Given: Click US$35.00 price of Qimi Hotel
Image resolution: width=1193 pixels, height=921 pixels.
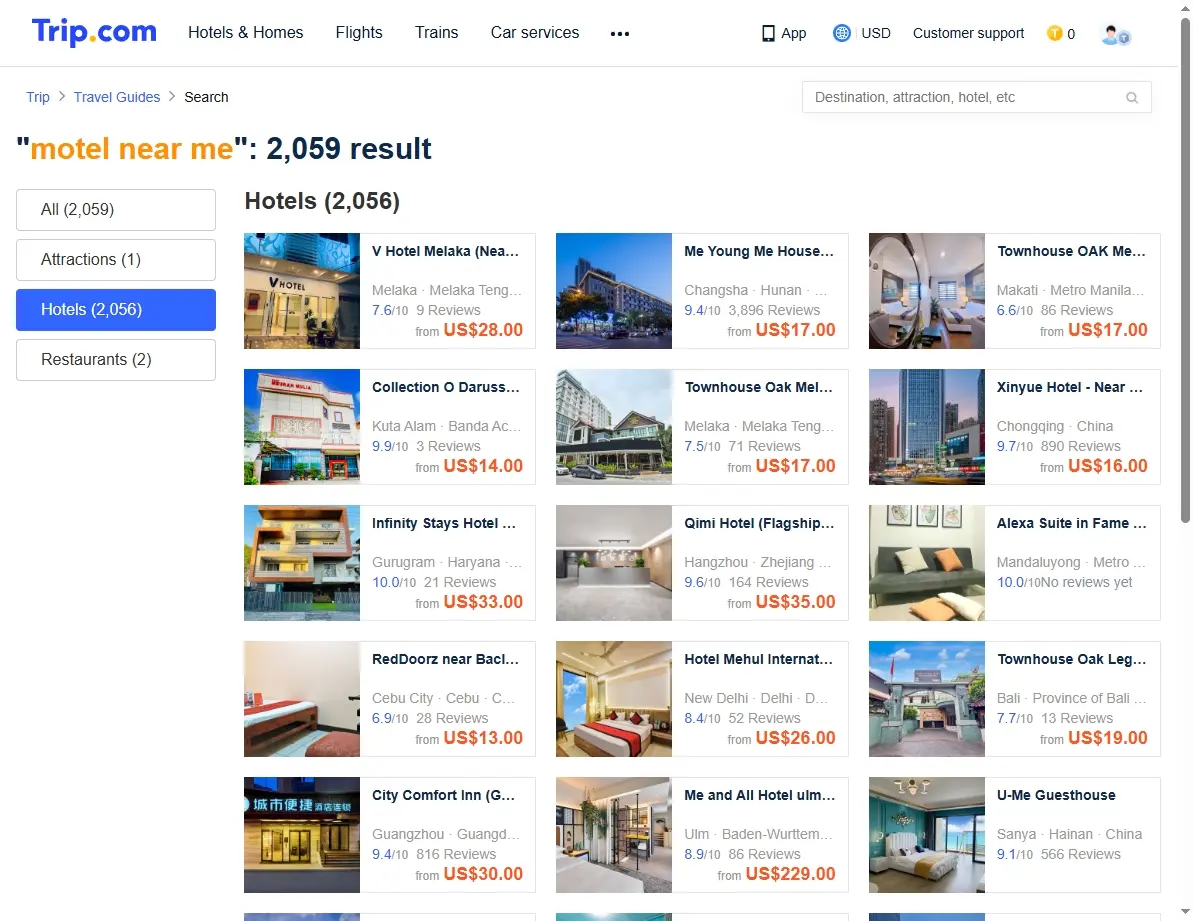Looking at the screenshot, I should (796, 602).
